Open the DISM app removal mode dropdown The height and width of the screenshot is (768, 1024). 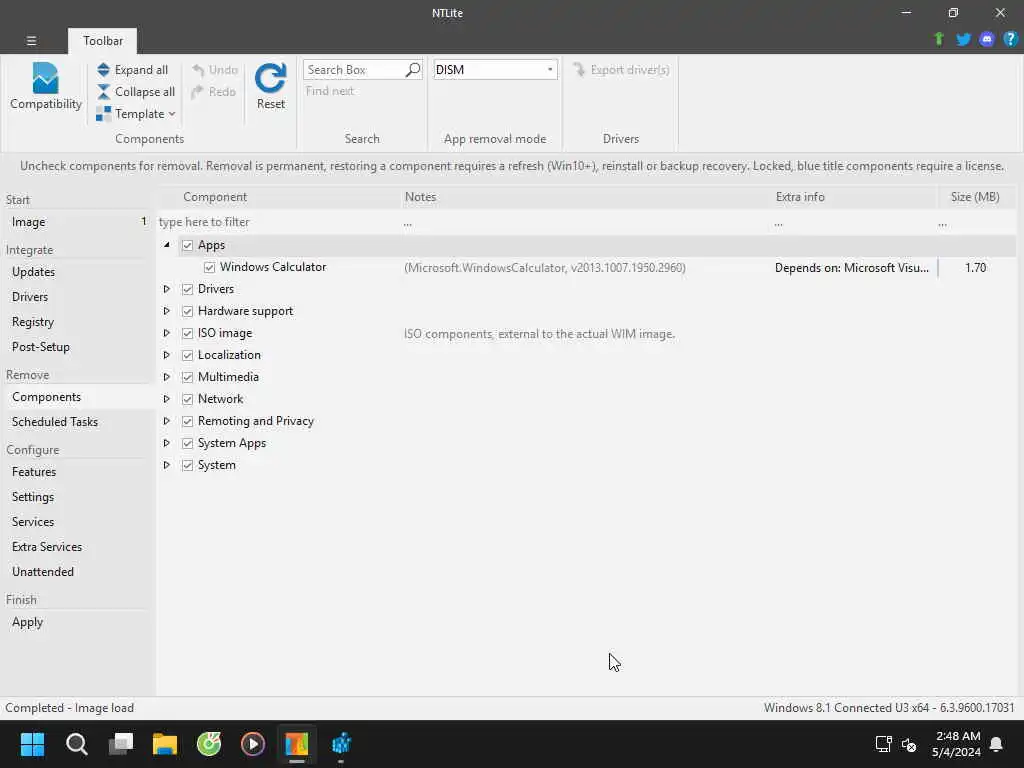[495, 70]
